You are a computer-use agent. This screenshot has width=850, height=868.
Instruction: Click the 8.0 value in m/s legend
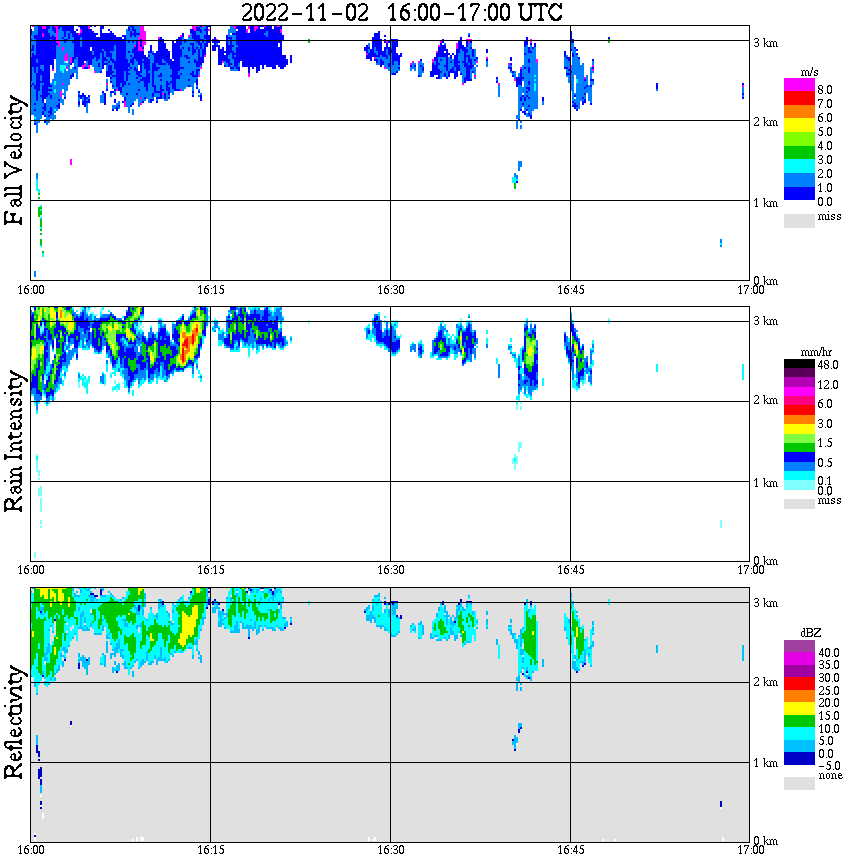coord(825,90)
